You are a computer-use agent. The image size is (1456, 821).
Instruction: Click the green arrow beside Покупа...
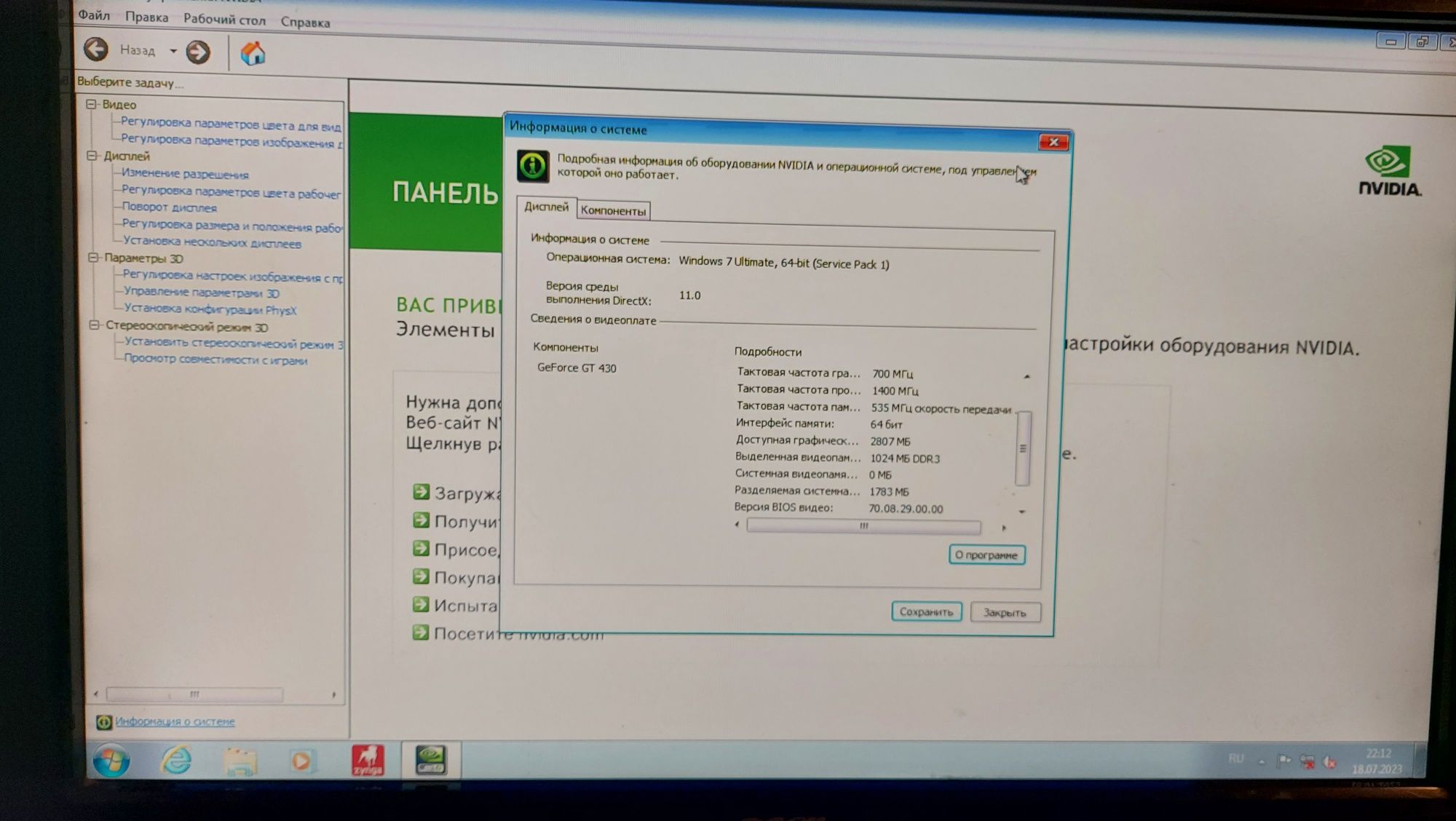click(421, 576)
